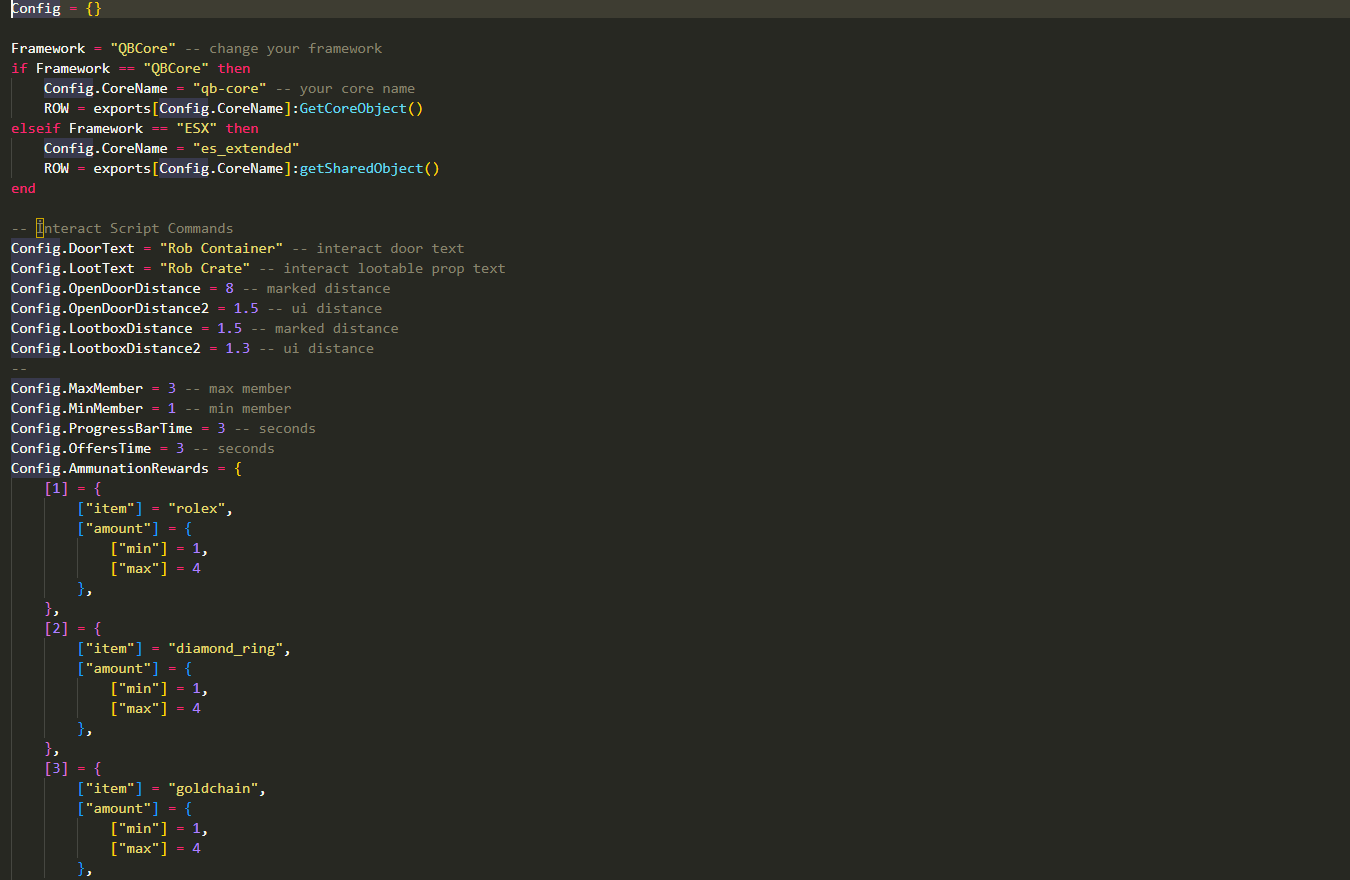The width and height of the screenshot is (1350, 880).
Task: Click the "Config = {}" declaration on first line
Action: [56, 8]
